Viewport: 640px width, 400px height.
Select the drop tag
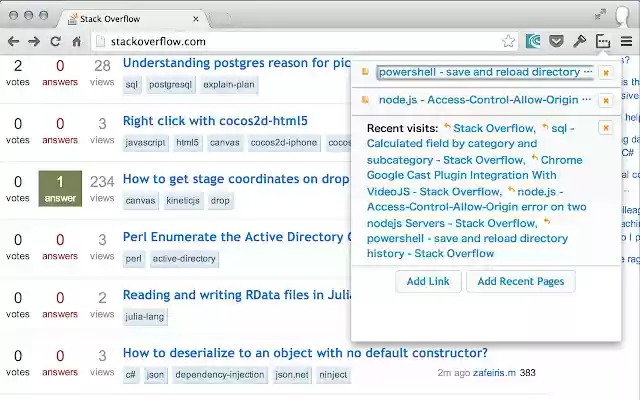[x=220, y=201]
